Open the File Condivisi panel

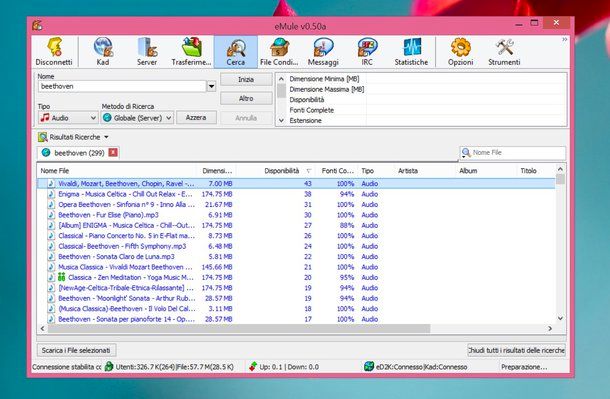[279, 51]
